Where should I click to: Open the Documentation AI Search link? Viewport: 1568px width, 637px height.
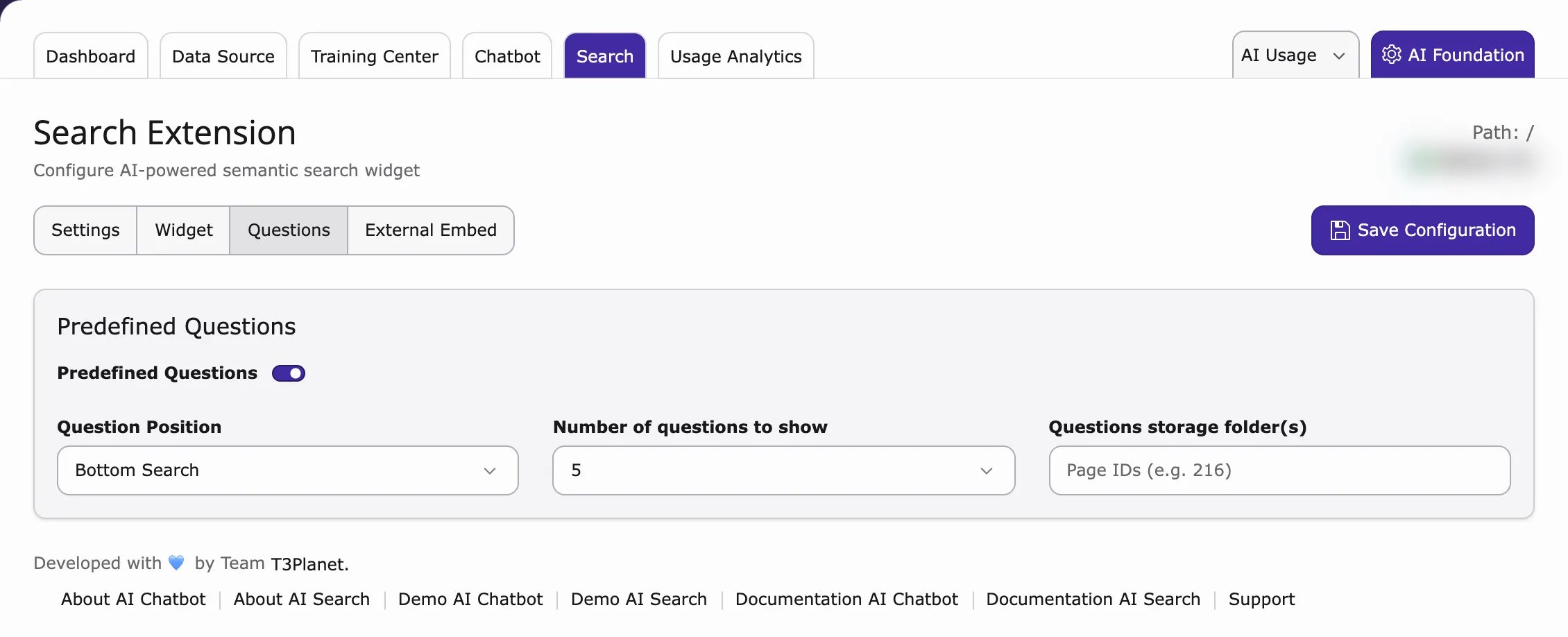tap(1093, 599)
